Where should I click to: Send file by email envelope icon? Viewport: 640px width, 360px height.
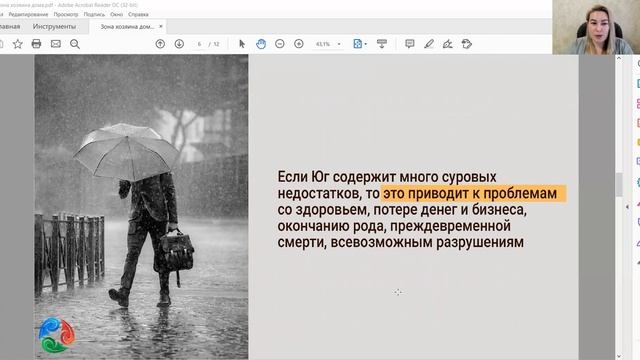coord(56,44)
